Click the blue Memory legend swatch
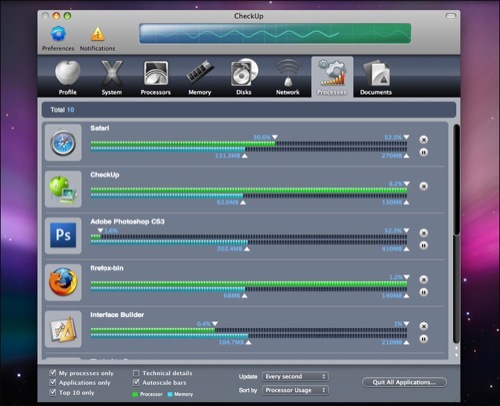500x406 pixels. (170, 394)
